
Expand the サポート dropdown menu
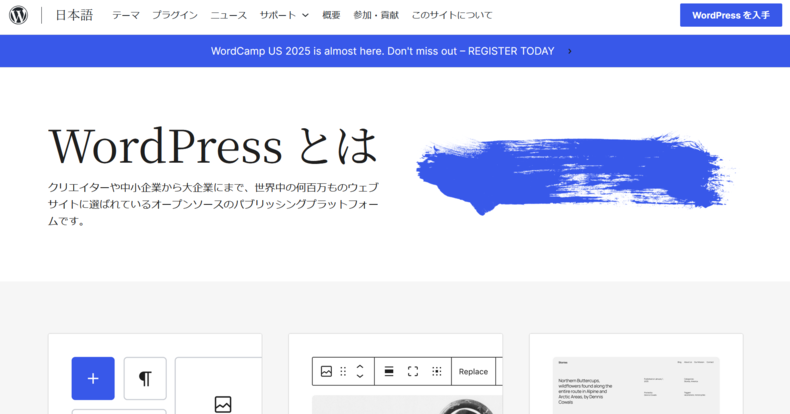284,15
